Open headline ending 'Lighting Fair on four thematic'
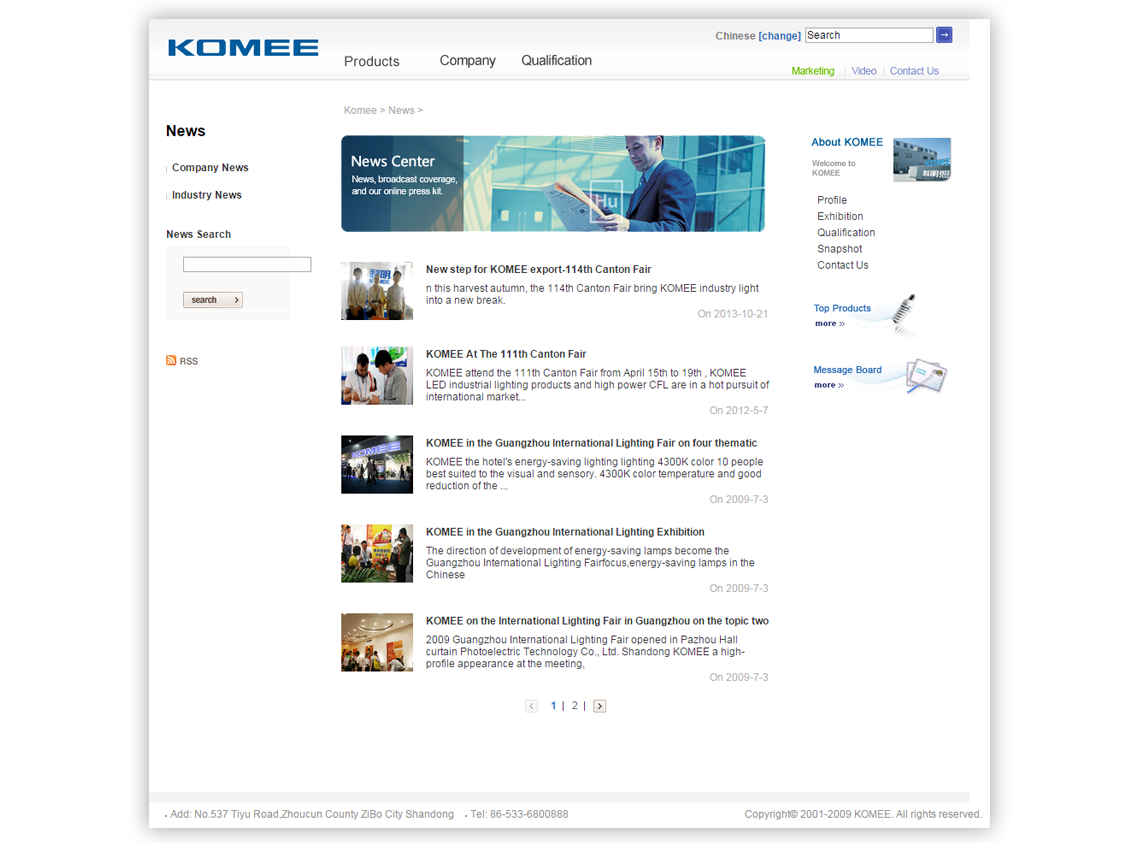Image resolution: width=1133 pixels, height=843 pixels. [591, 443]
